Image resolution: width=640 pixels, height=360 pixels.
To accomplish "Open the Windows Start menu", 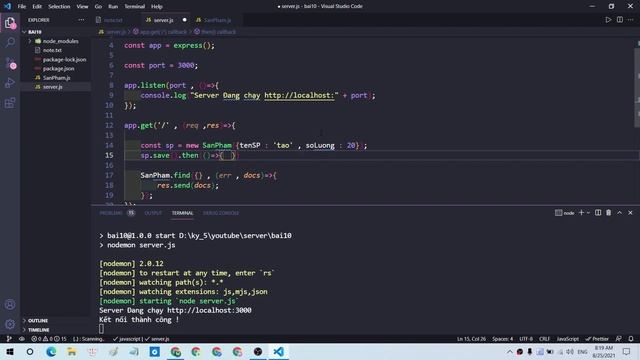I will [10, 351].
